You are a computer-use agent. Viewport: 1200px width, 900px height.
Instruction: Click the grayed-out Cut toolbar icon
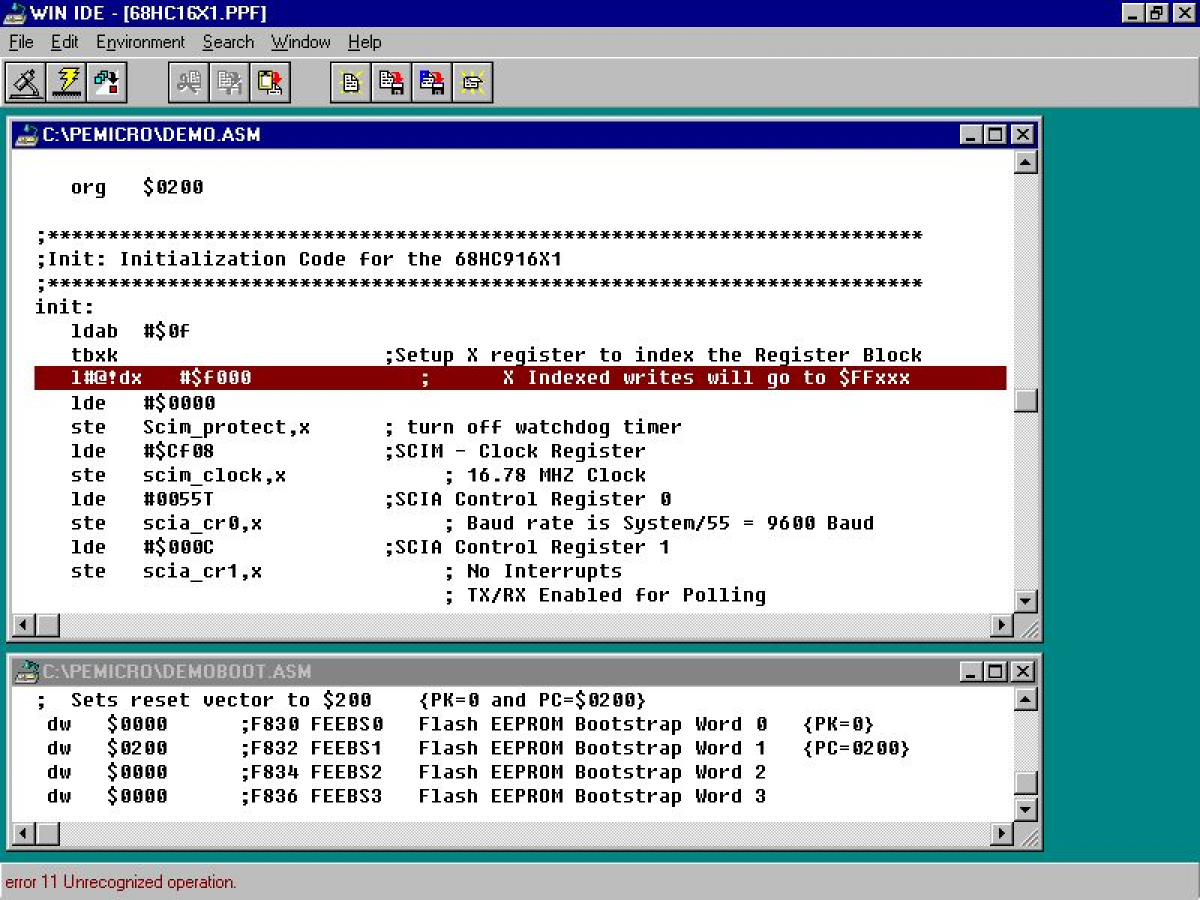tap(188, 82)
